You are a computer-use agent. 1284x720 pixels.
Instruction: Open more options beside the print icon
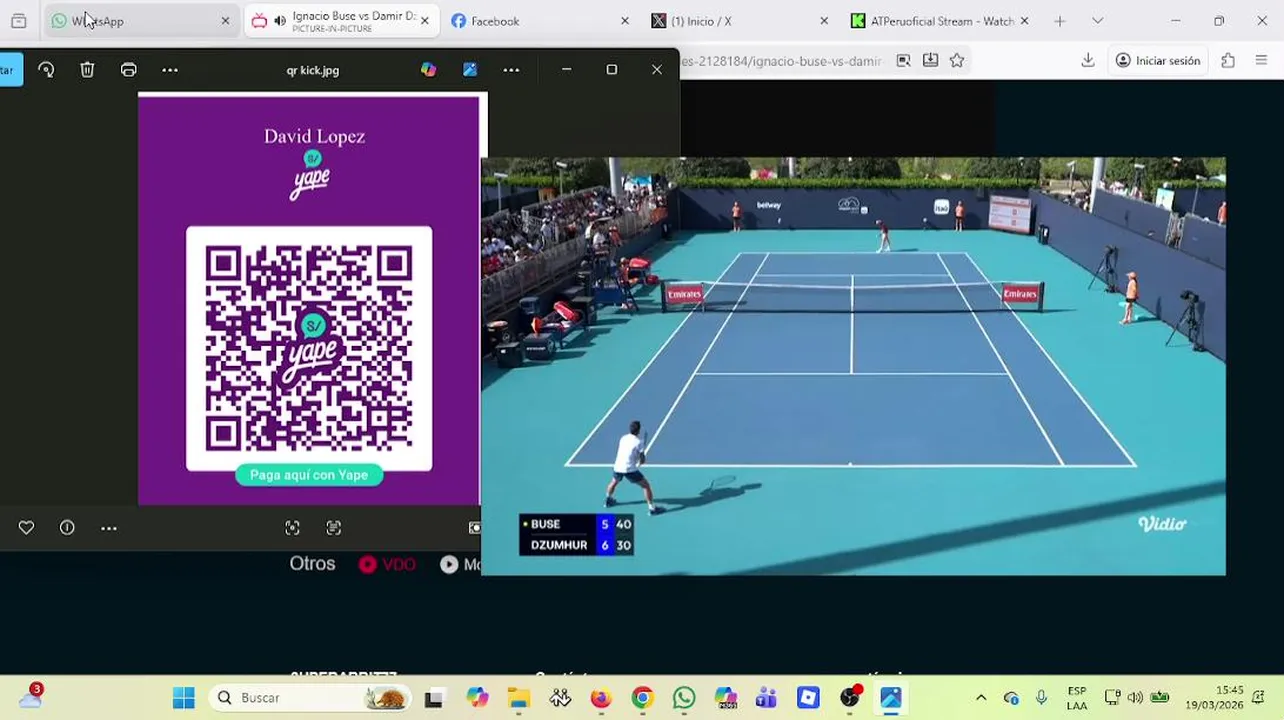(170, 70)
